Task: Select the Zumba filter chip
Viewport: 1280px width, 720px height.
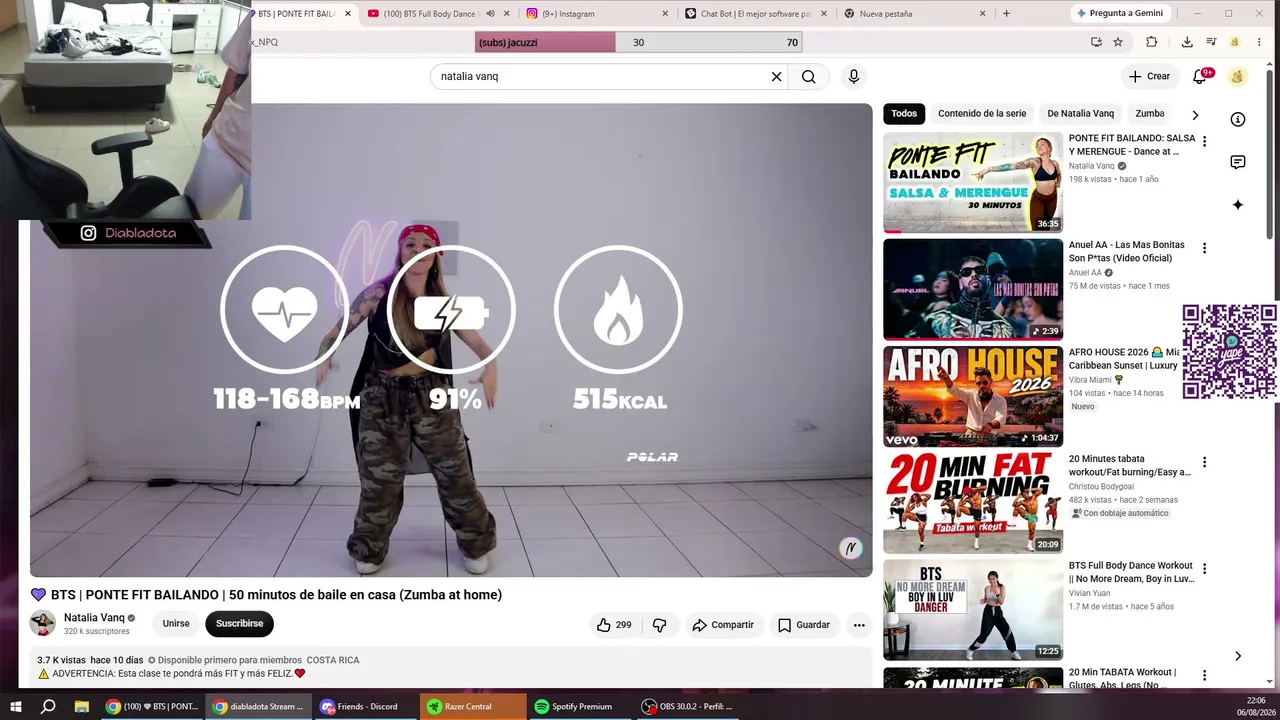Action: [1150, 114]
